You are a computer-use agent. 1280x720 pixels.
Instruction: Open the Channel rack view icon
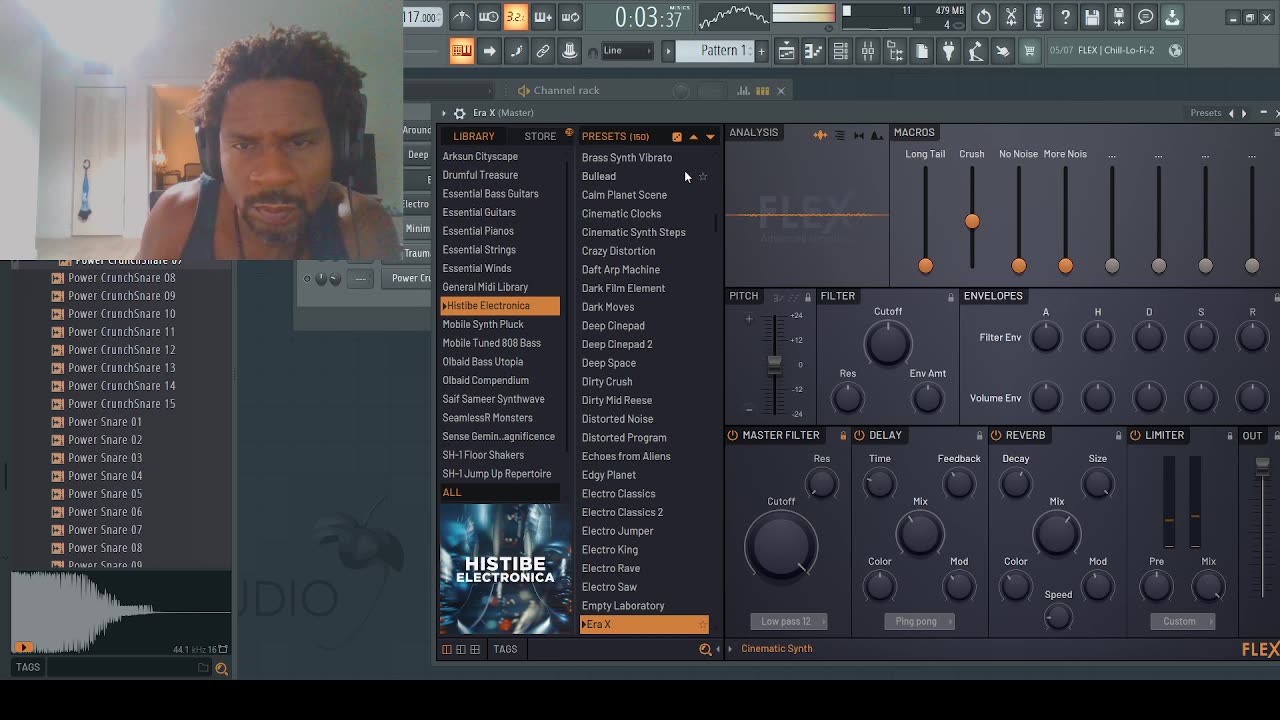(x=840, y=51)
